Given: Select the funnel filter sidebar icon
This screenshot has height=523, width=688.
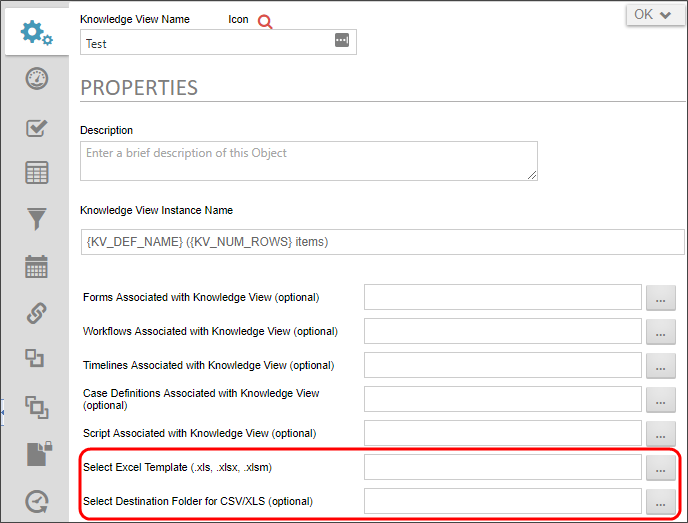Looking at the screenshot, I should [x=37, y=219].
